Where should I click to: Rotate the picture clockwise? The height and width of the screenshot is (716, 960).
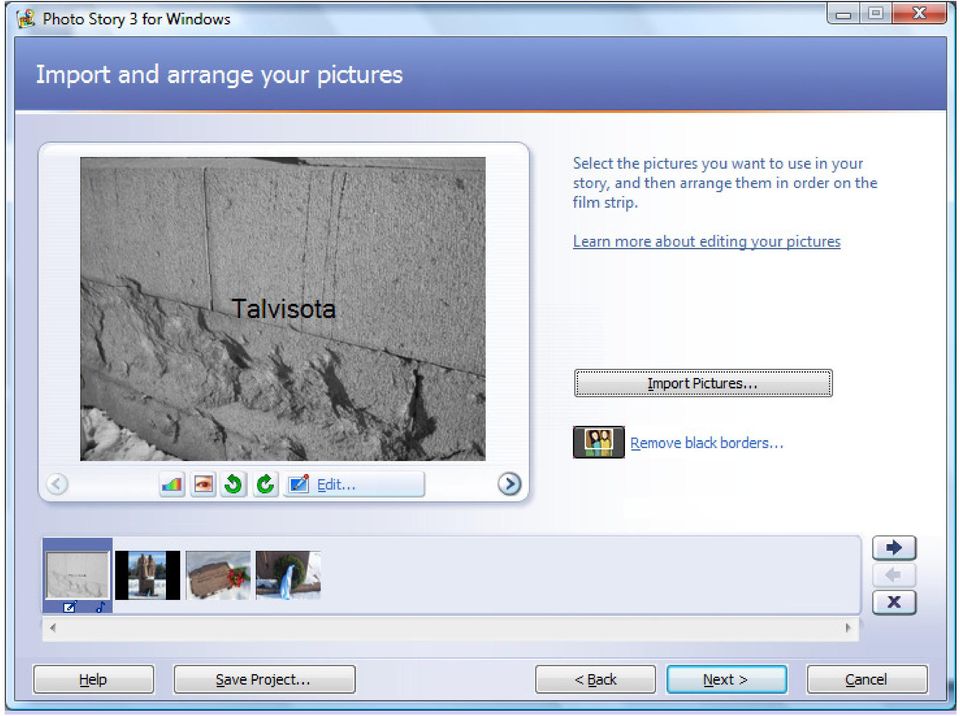265,484
